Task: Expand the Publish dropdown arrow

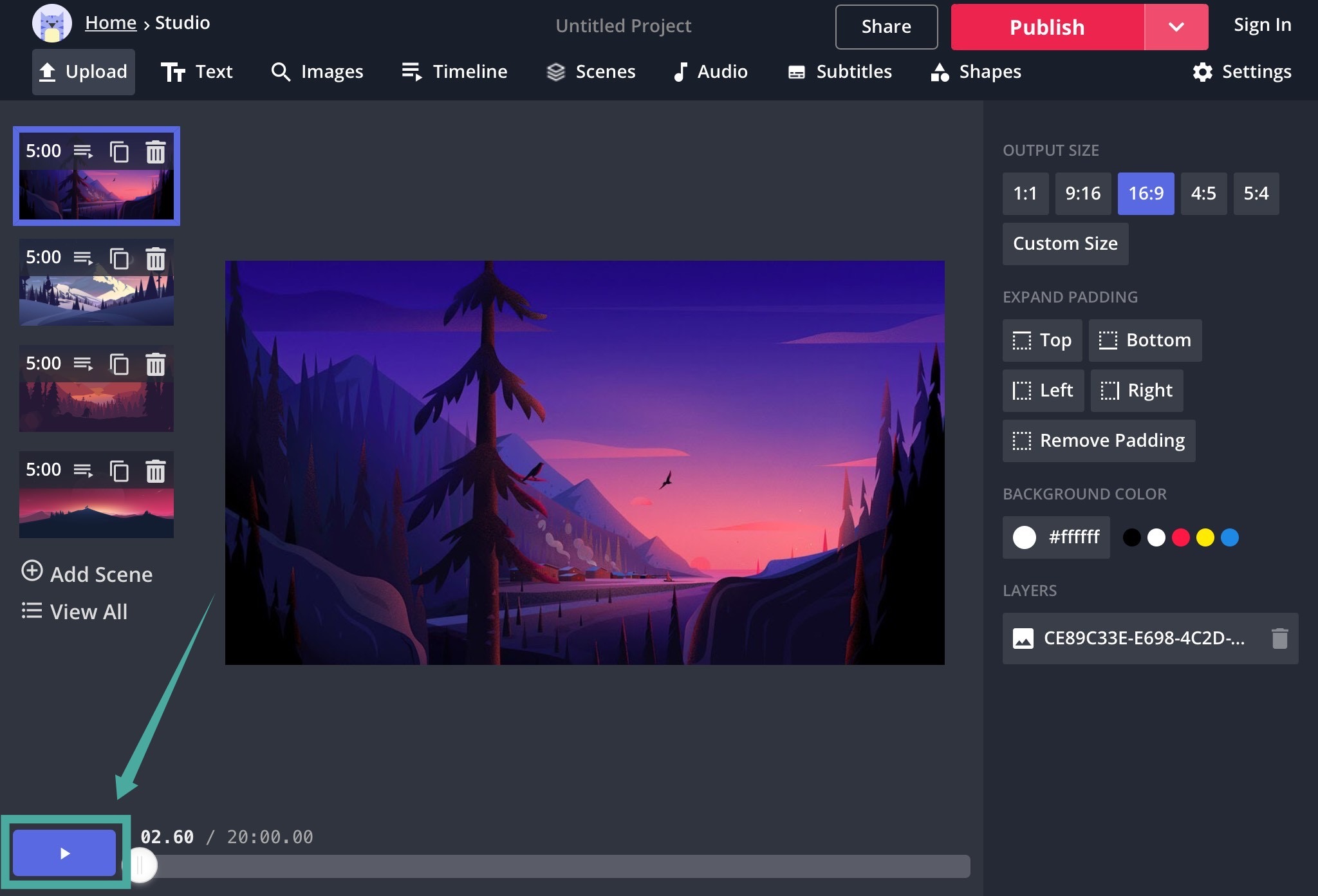Action: coord(1176,27)
